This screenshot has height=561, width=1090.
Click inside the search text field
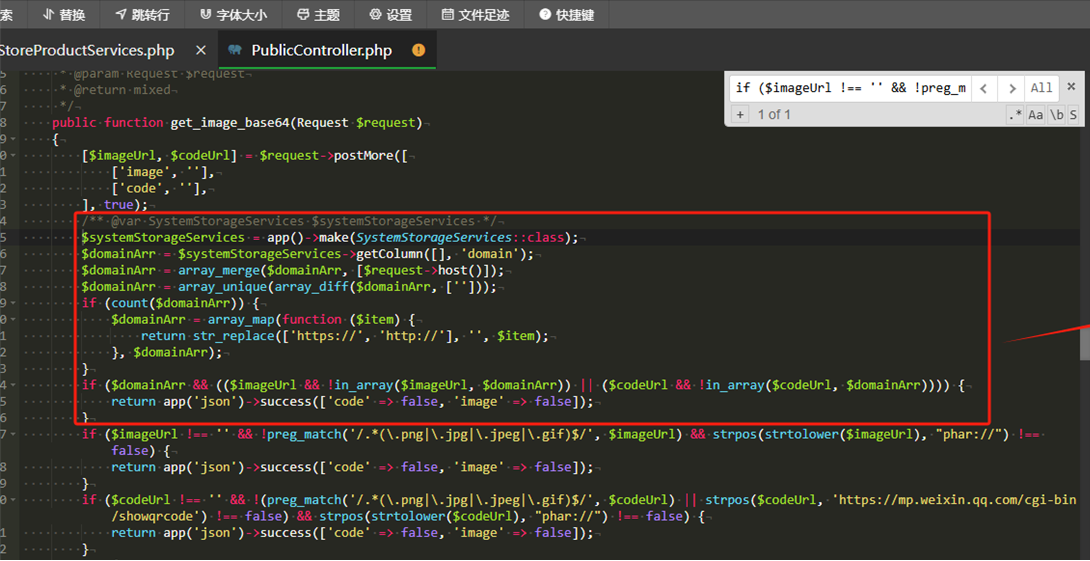tap(850, 88)
